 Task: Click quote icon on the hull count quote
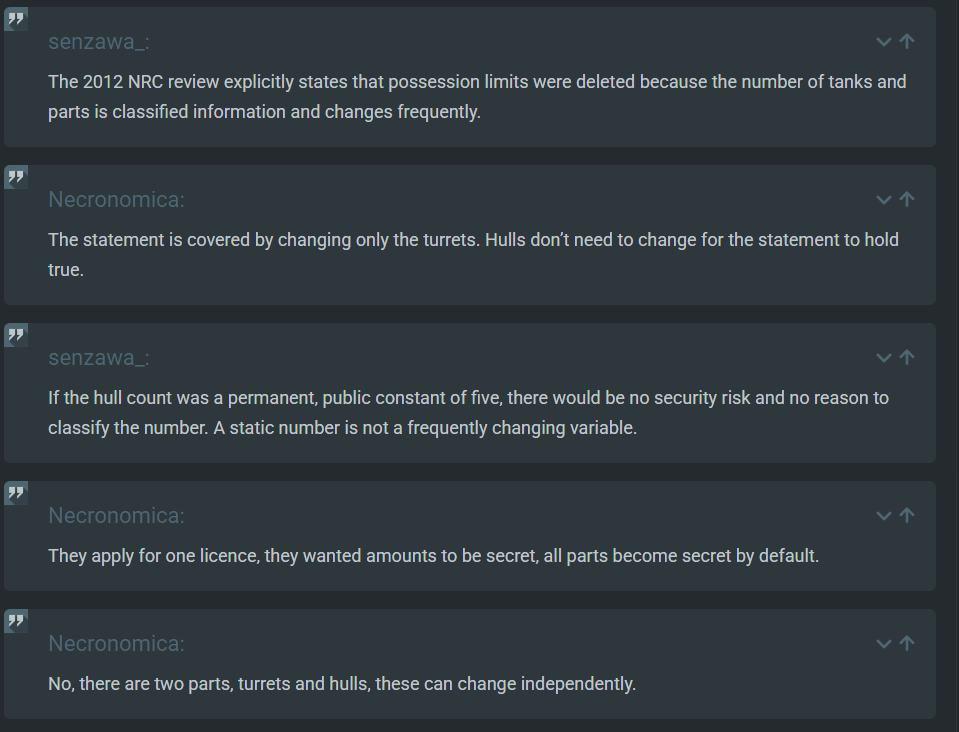click(x=16, y=335)
